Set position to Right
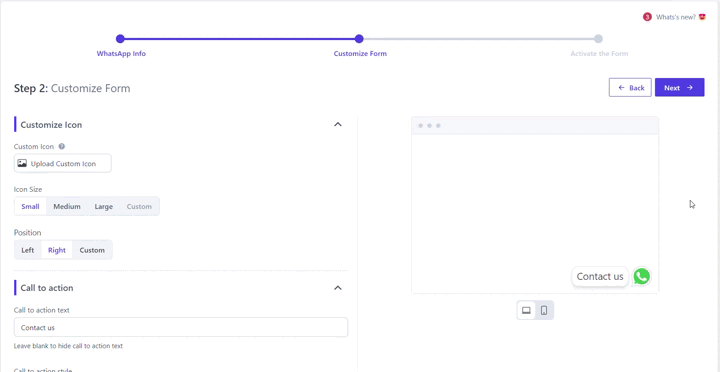Viewport: 720px width, 372px height. tap(57, 250)
